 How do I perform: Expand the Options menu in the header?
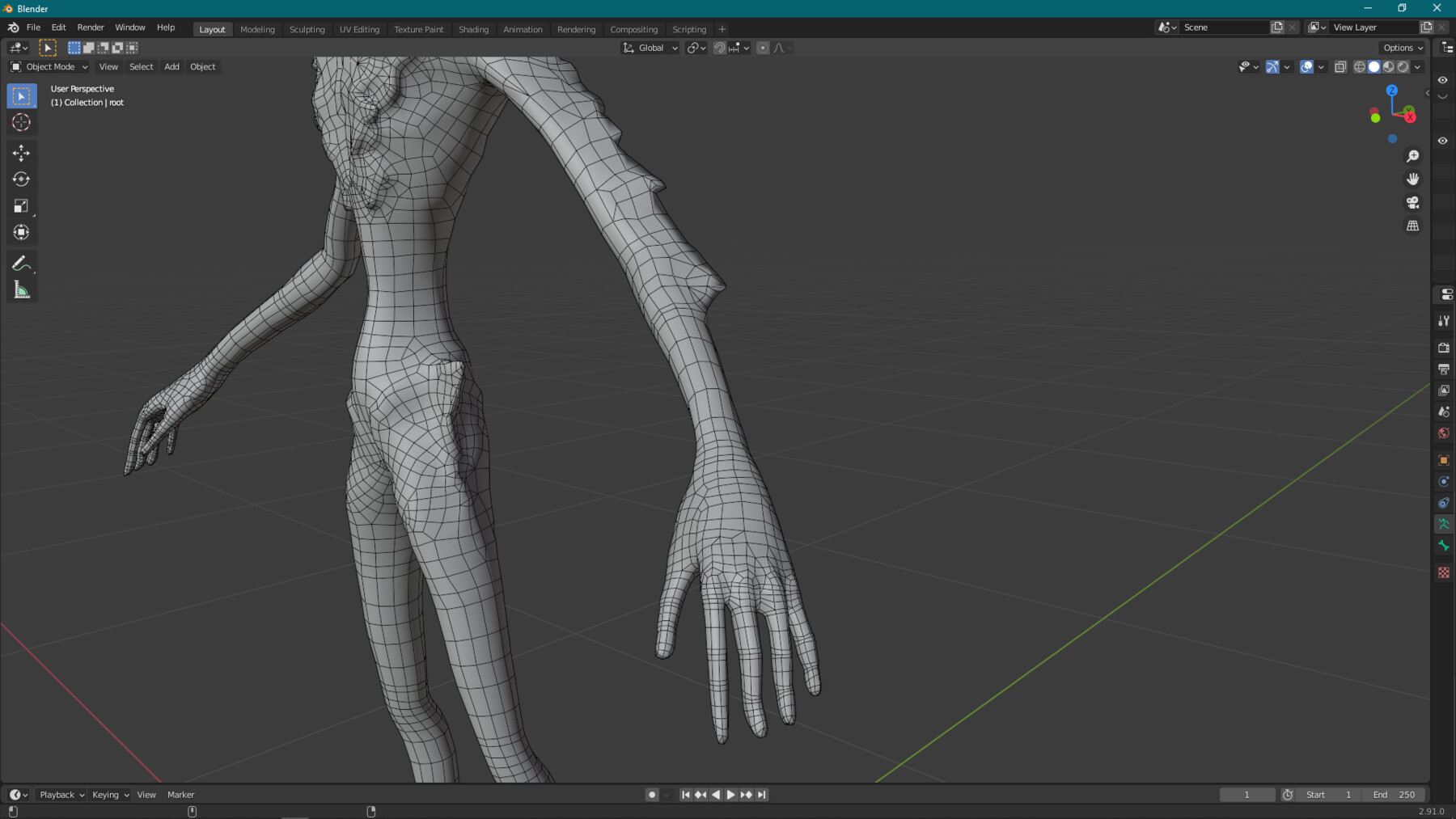point(1401,48)
